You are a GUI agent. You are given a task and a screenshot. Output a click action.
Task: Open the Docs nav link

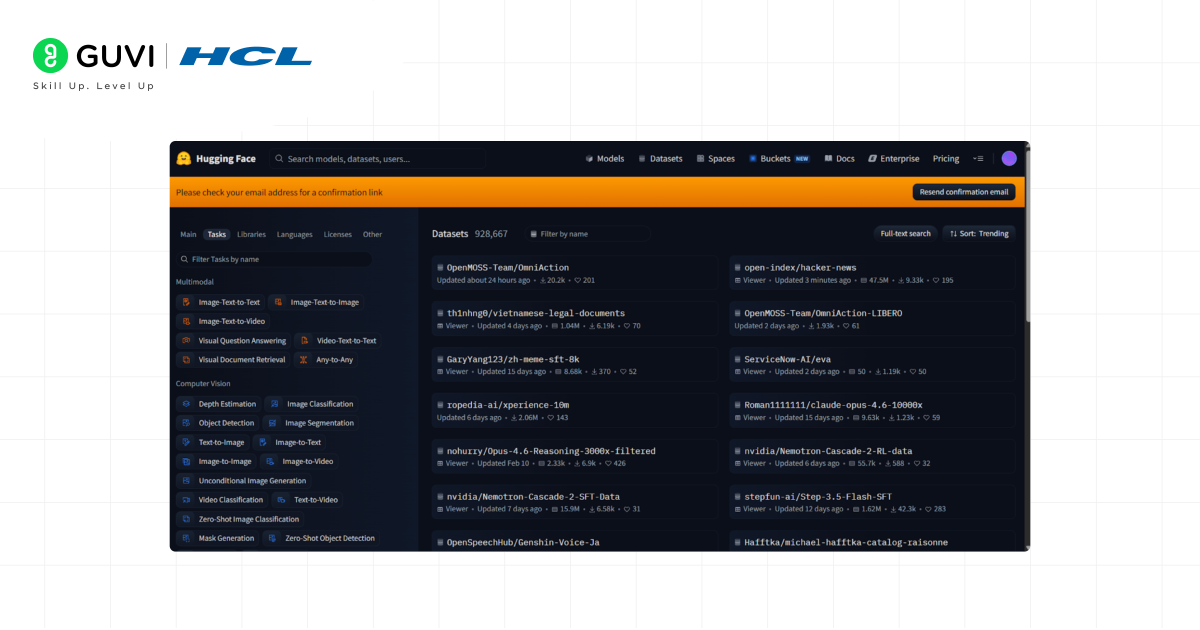point(839,158)
